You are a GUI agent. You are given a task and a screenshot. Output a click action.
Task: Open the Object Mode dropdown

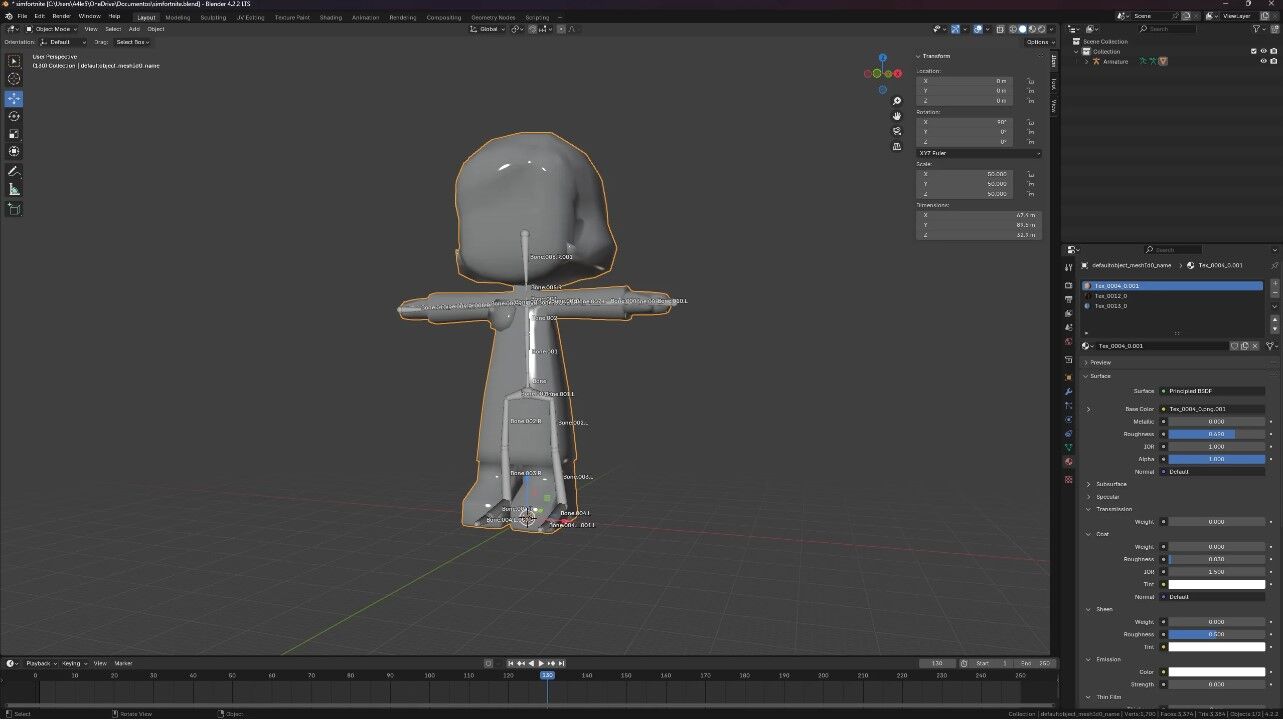52,29
